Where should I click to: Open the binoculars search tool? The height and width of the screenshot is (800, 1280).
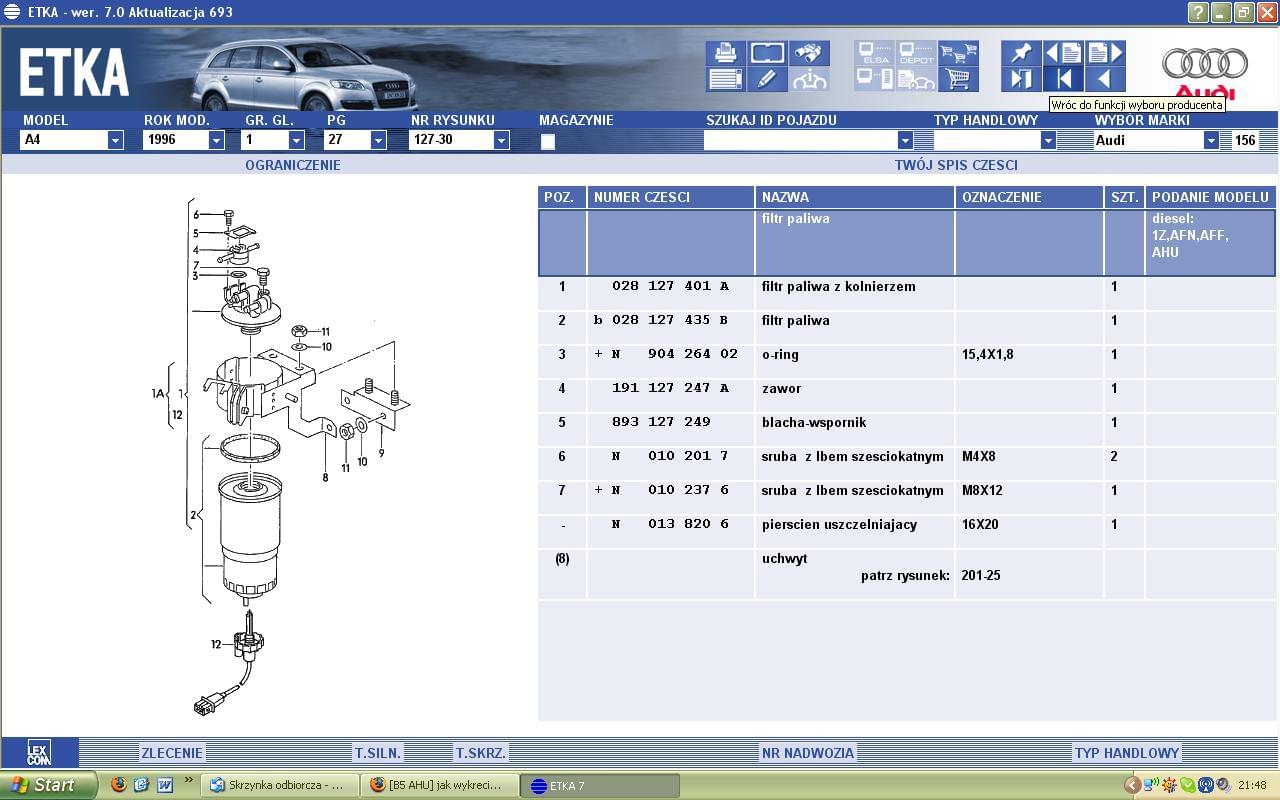[x=809, y=53]
